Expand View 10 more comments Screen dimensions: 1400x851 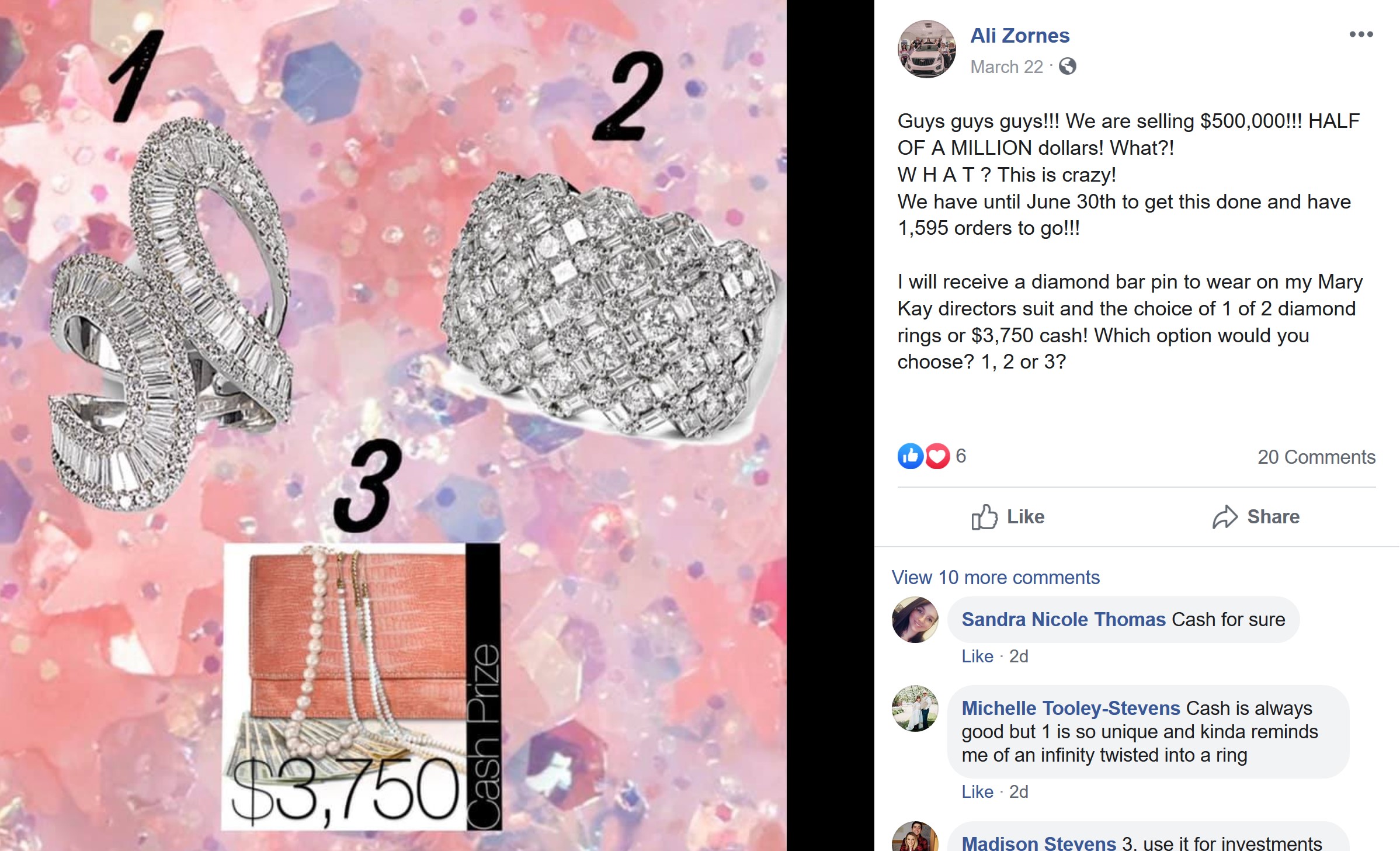point(996,578)
